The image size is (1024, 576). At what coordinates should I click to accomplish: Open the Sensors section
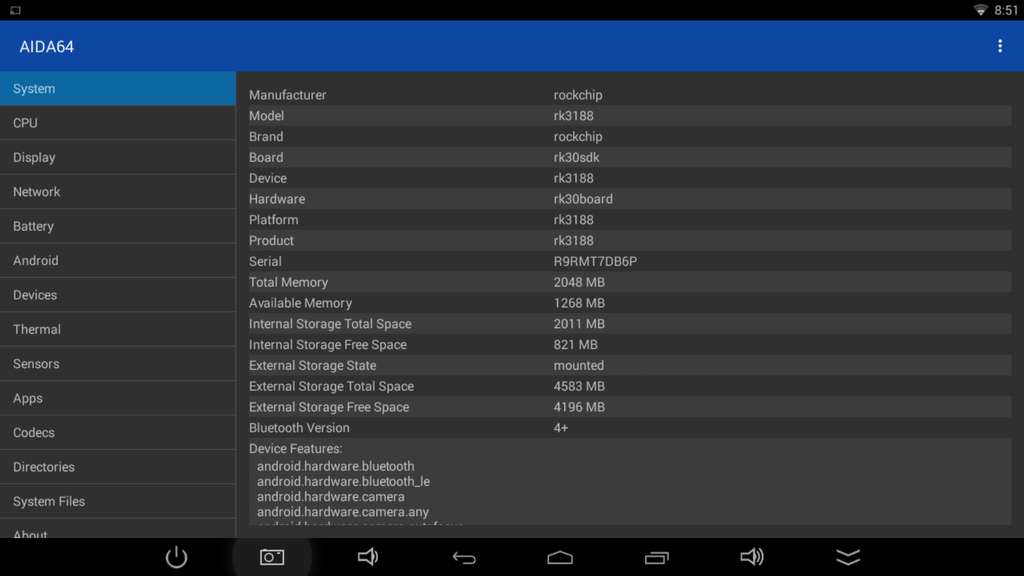(x=118, y=364)
